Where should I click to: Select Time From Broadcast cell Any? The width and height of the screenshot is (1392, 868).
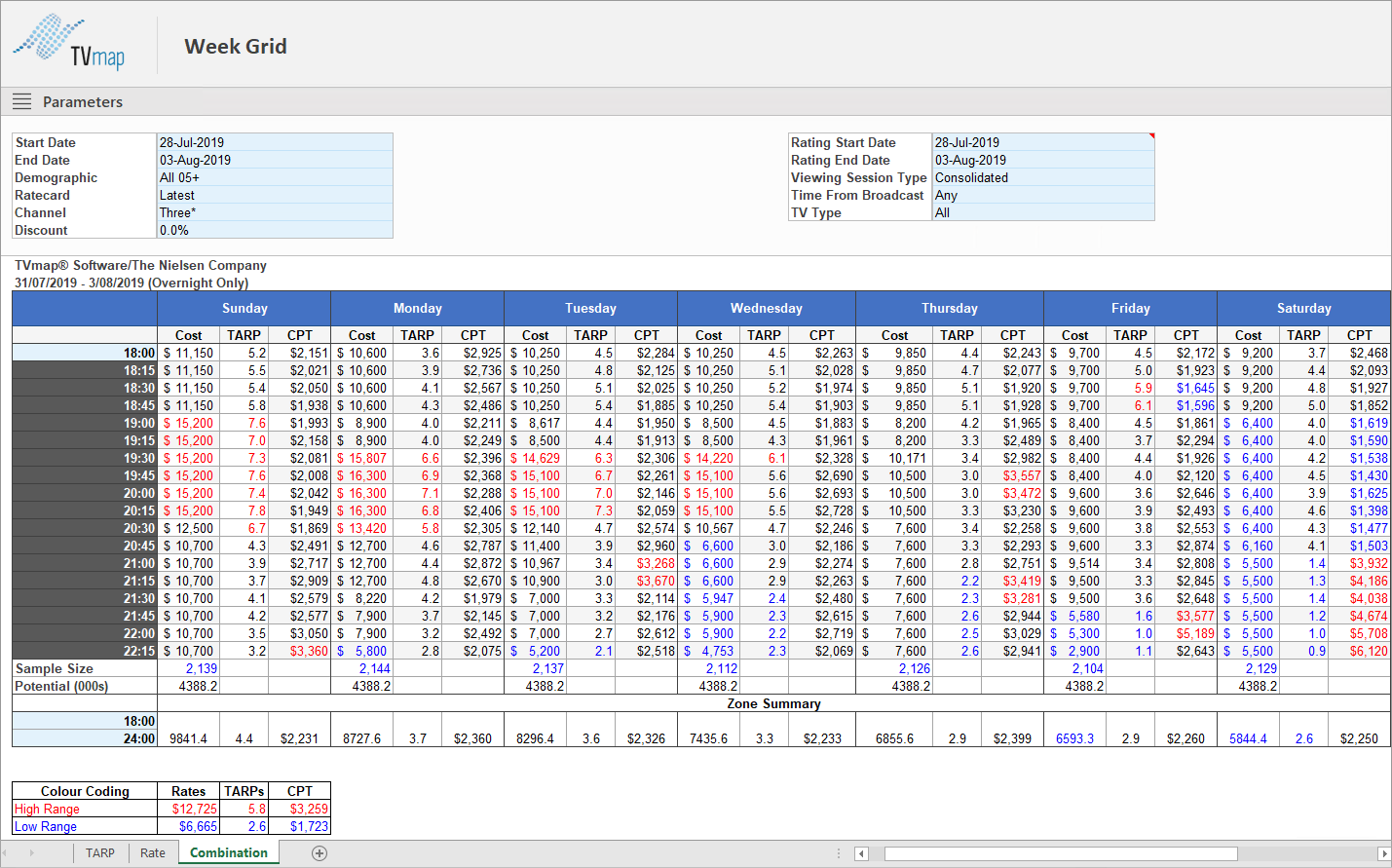(1043, 195)
